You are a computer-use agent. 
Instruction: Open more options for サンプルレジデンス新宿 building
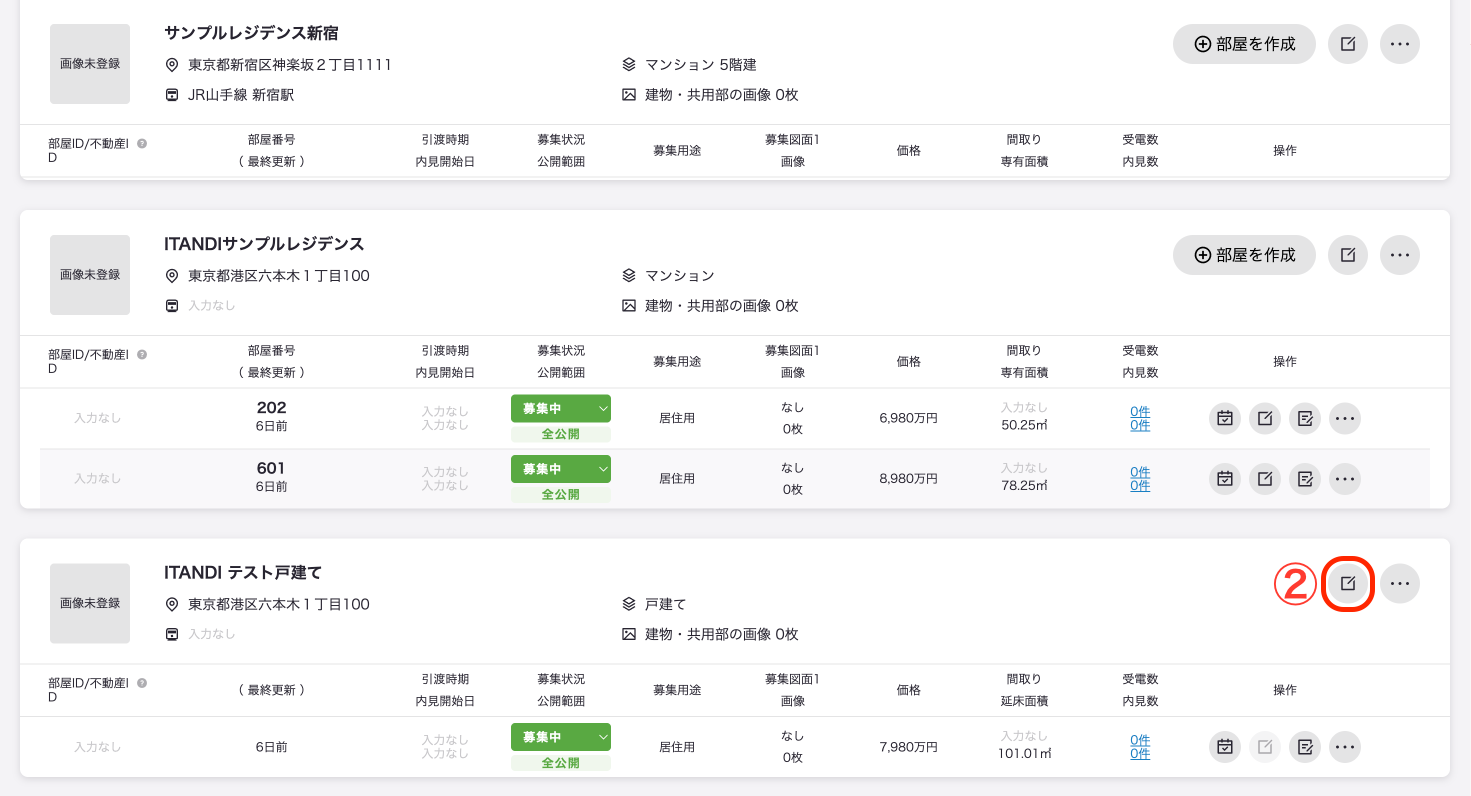tap(1400, 44)
